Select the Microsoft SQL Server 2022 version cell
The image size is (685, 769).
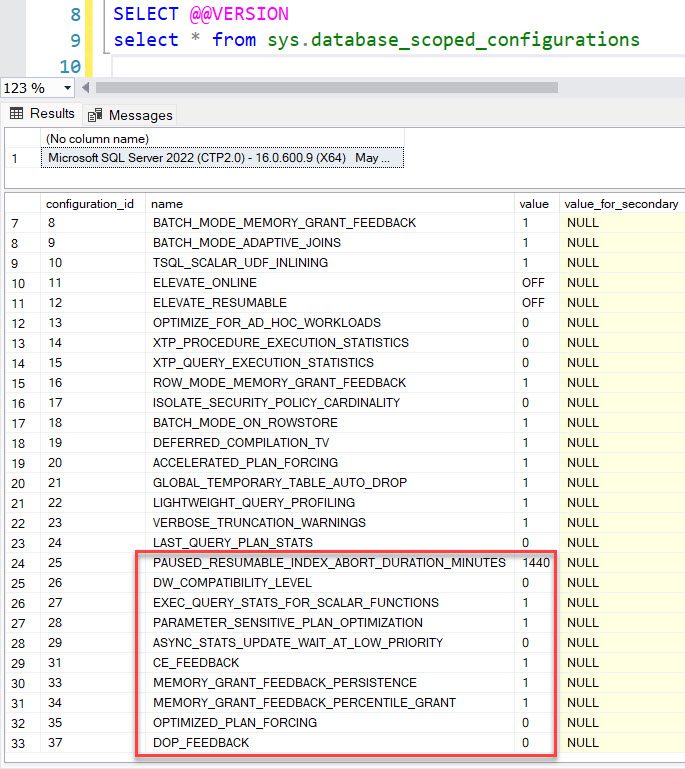click(x=222, y=158)
